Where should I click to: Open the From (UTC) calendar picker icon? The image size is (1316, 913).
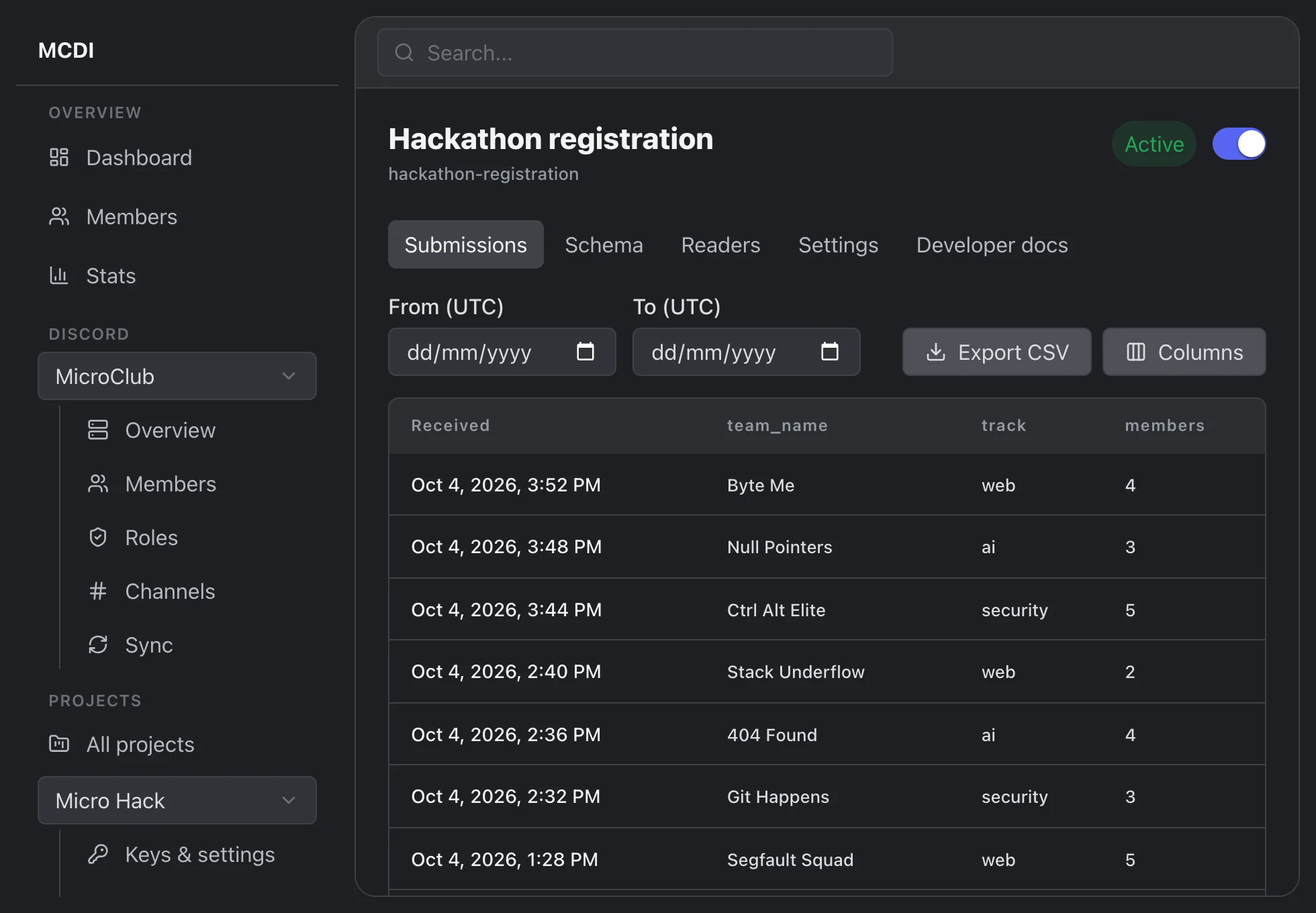coord(585,351)
